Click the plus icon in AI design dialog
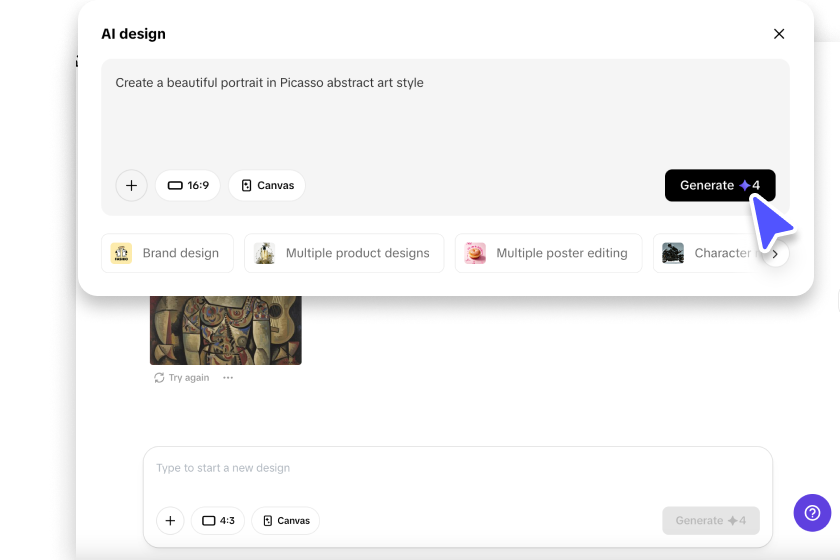840x560 pixels. click(x=131, y=185)
